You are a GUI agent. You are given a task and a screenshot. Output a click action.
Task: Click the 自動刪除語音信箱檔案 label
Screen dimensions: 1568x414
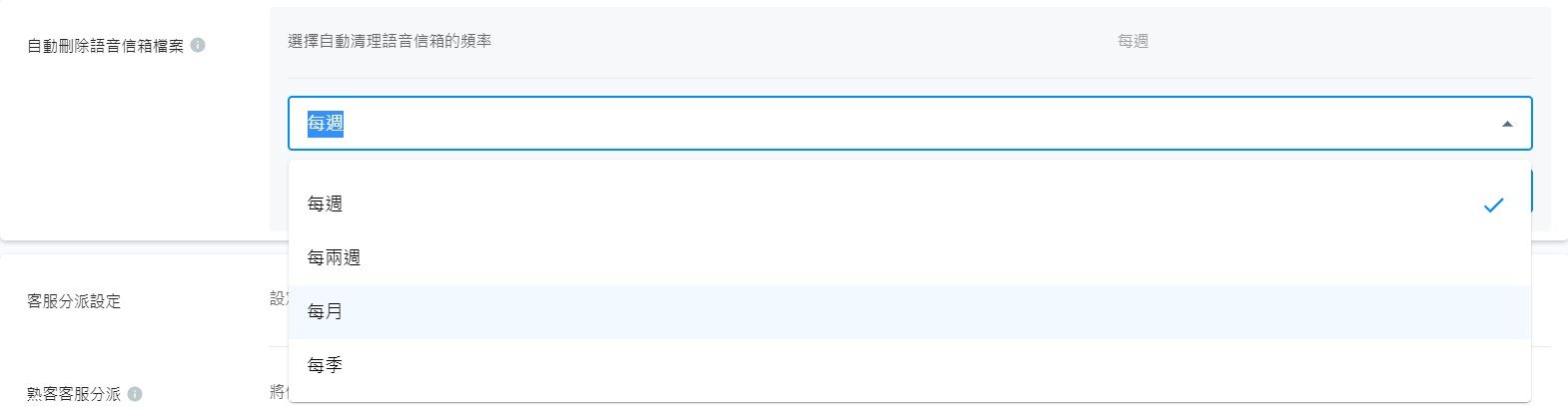coord(105,46)
